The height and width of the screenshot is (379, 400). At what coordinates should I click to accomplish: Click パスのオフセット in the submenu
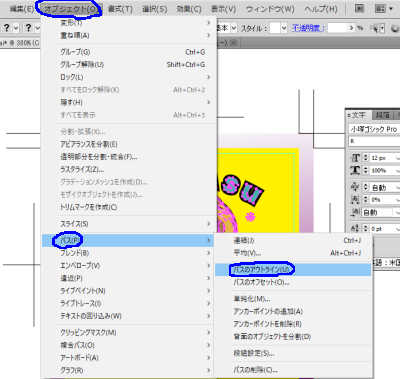click(x=261, y=282)
